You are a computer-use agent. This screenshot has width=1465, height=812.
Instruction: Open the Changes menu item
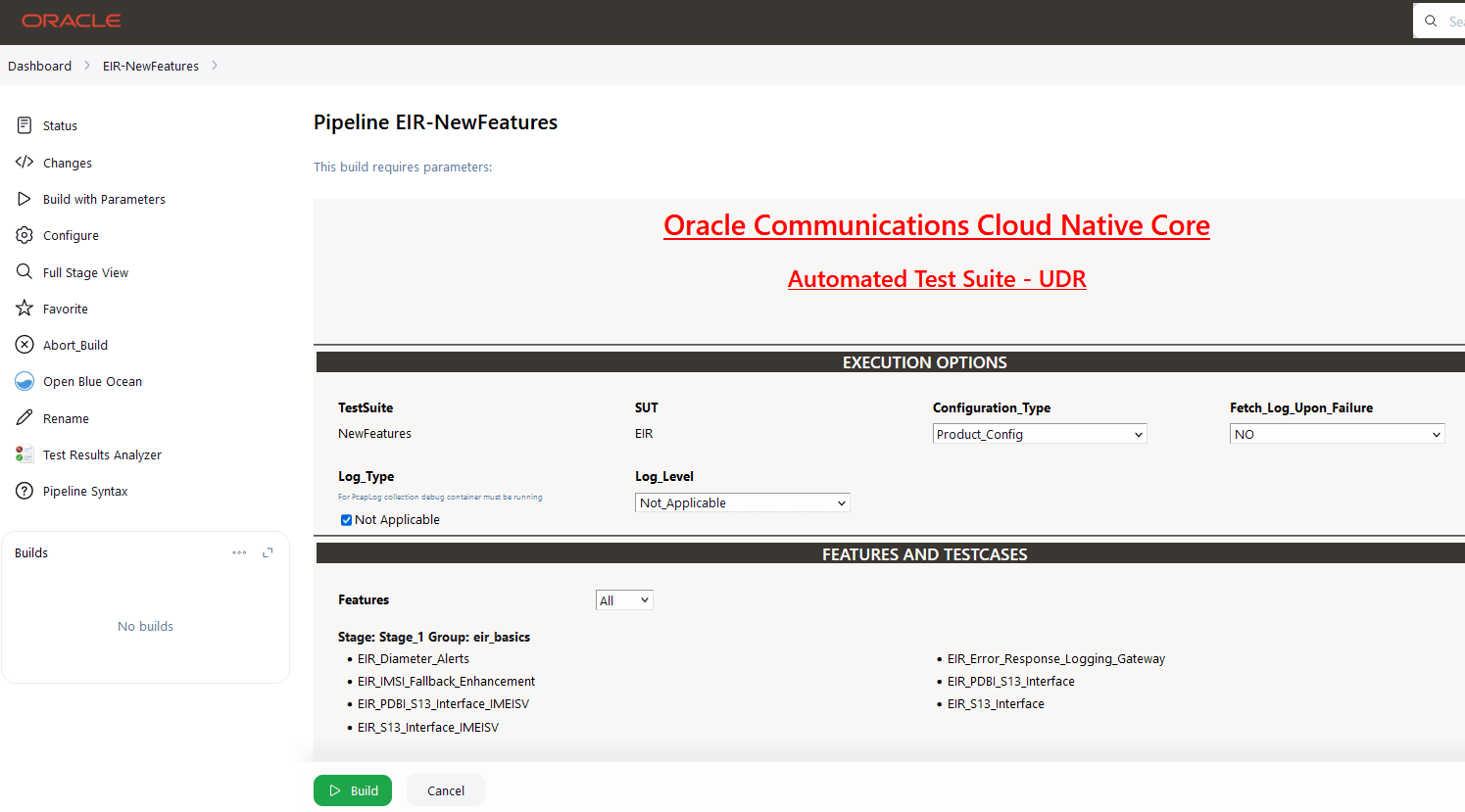[68, 164]
